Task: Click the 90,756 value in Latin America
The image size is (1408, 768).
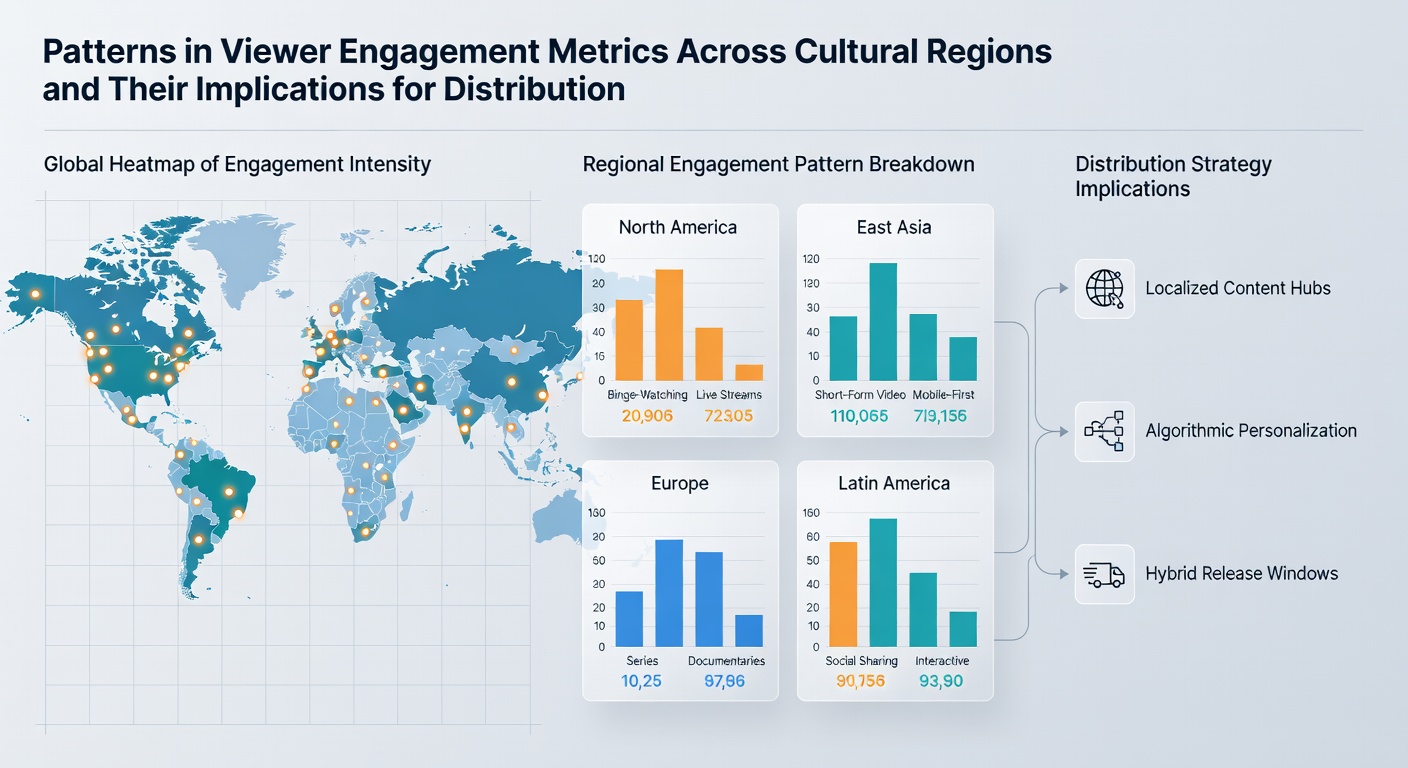Action: [x=860, y=682]
